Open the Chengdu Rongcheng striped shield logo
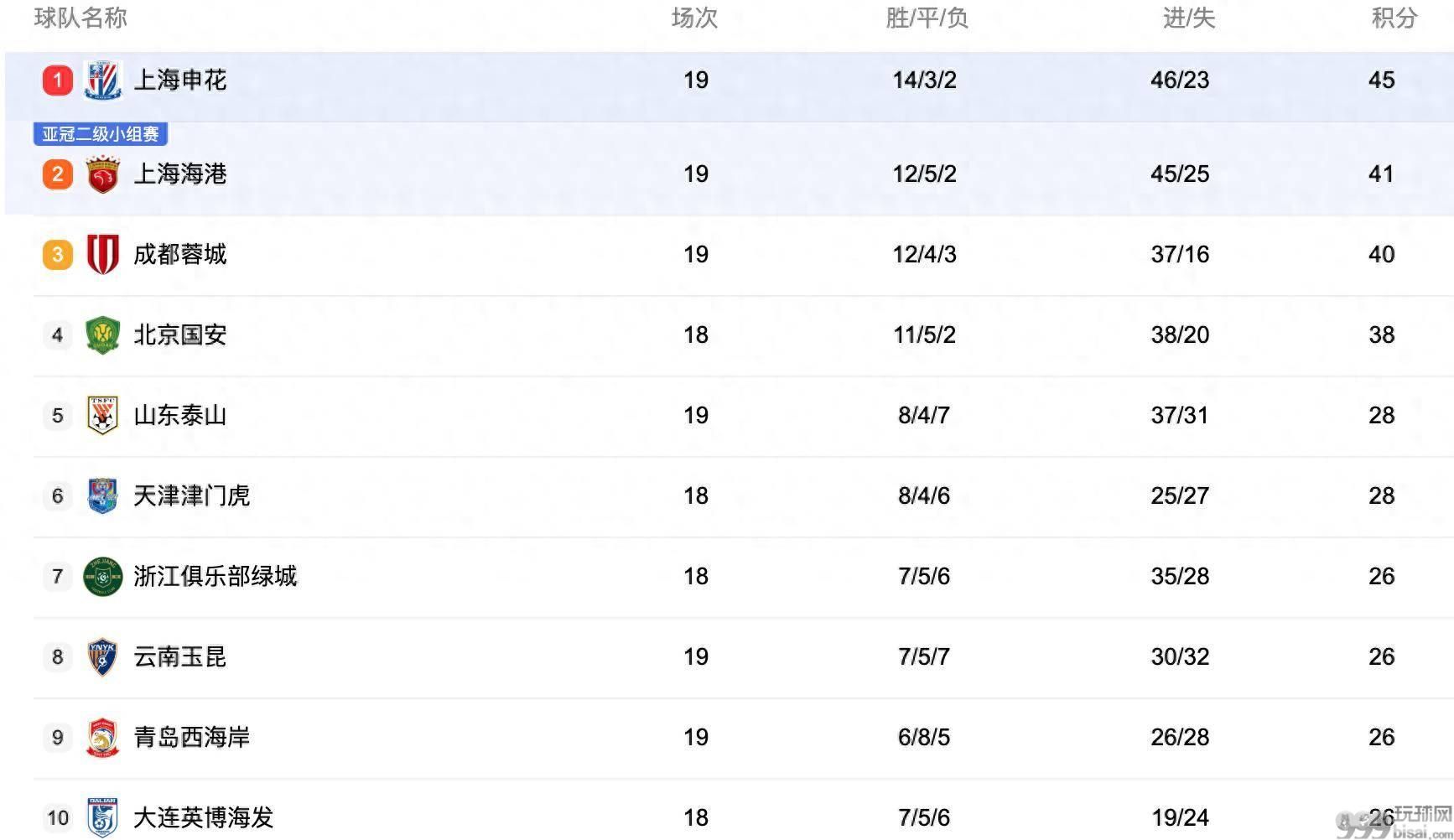The image size is (1454, 840). tap(103, 255)
